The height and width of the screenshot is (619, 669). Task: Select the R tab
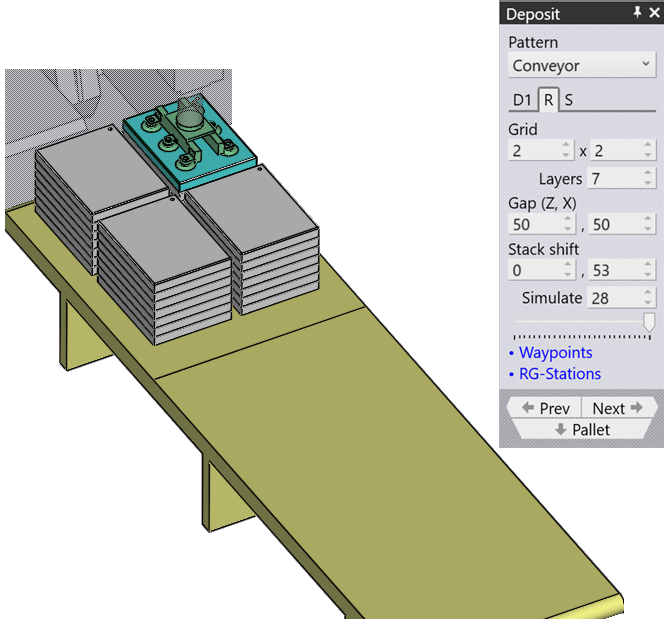[548, 100]
